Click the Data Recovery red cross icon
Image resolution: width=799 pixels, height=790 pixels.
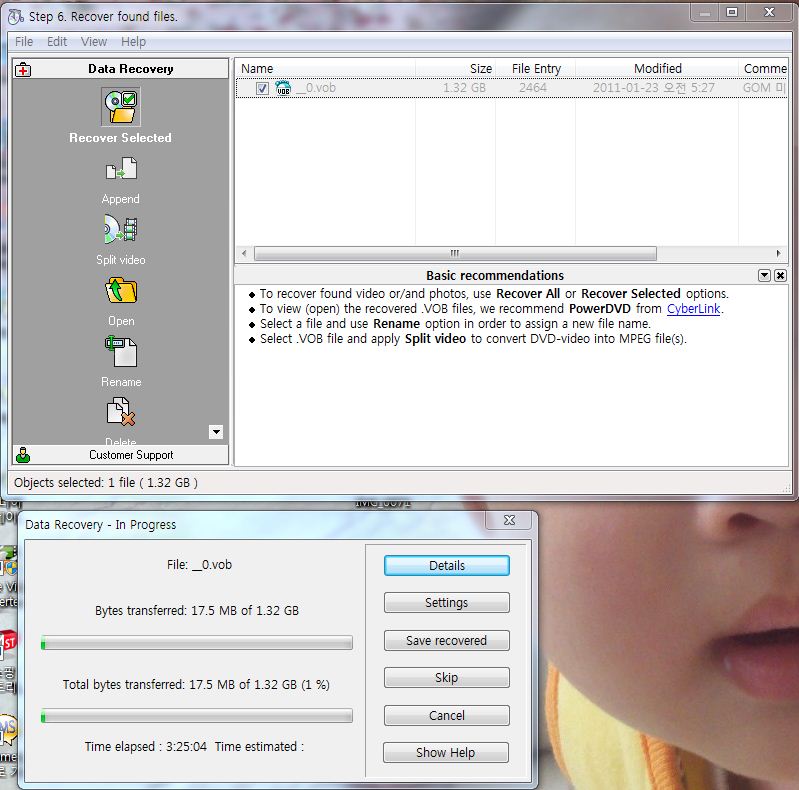point(23,69)
